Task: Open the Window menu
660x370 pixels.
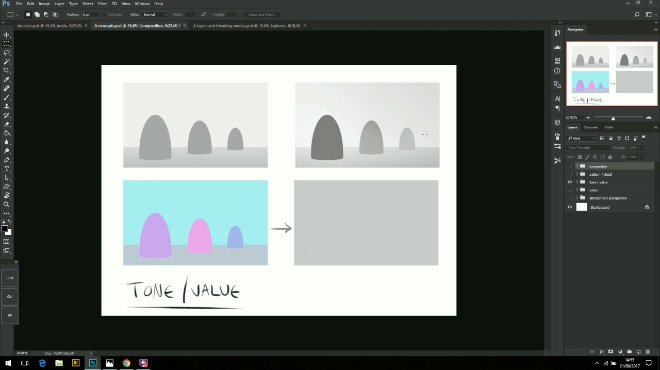Action: point(142,3)
